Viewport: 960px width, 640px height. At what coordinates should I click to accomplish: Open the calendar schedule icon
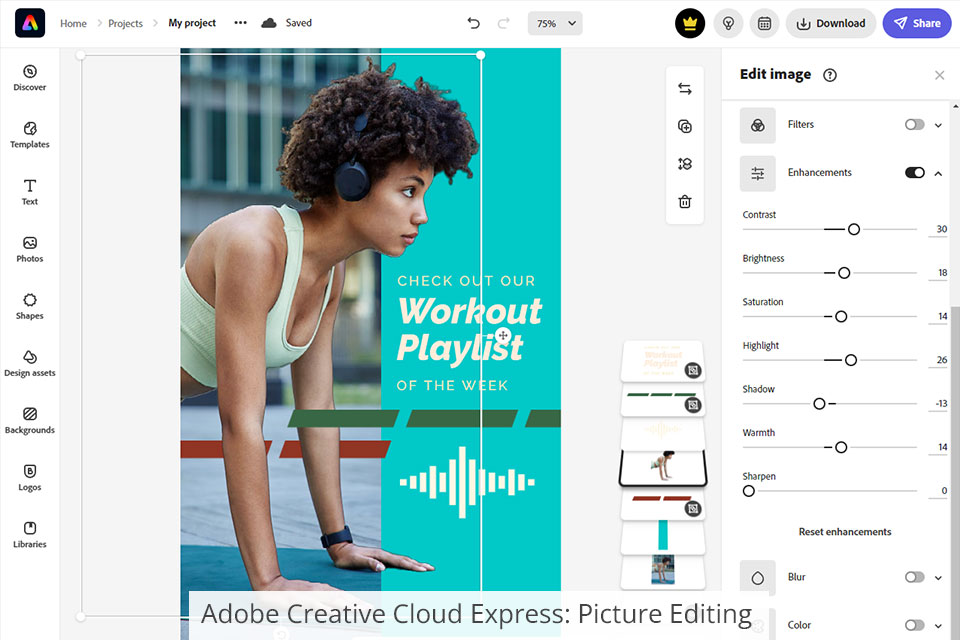[764, 23]
